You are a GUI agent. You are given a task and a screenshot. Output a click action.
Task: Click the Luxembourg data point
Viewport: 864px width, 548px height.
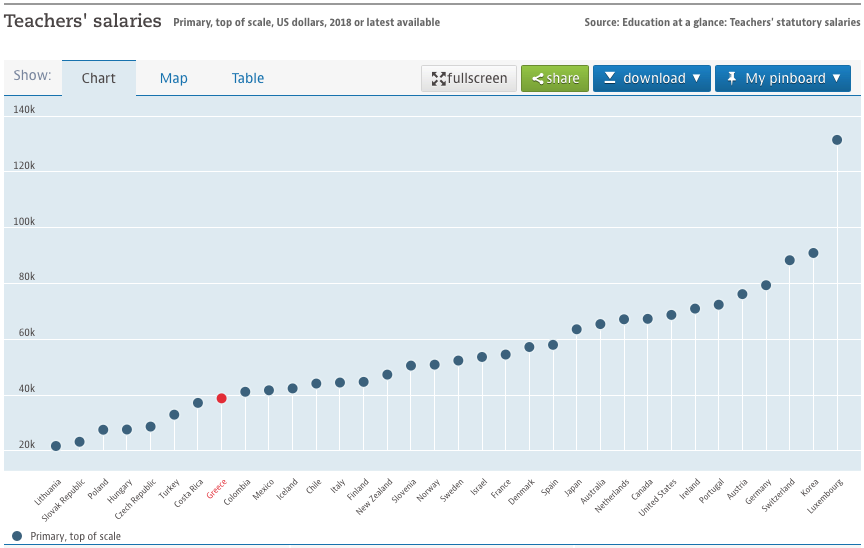pyautogui.click(x=837, y=140)
